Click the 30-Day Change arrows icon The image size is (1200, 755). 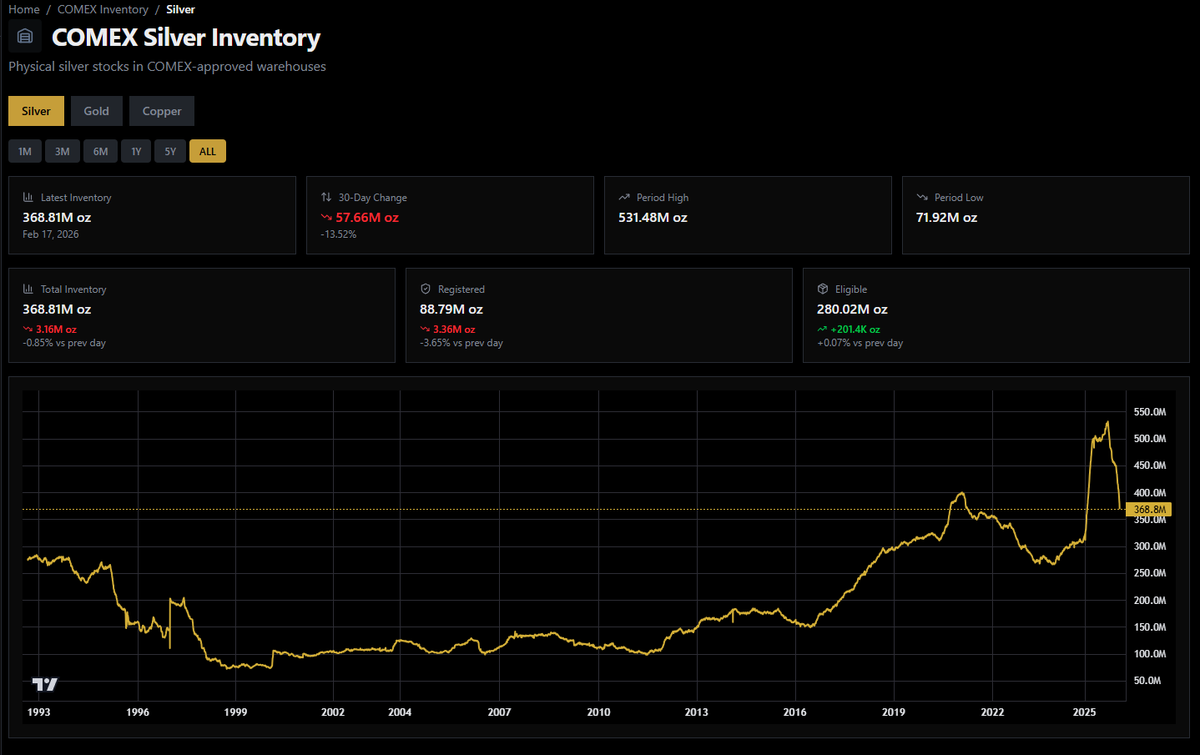[324, 197]
